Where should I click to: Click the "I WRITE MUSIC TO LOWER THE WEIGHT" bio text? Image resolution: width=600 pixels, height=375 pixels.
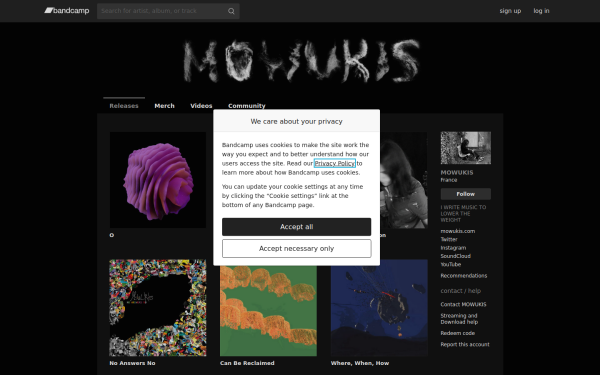pyautogui.click(x=463, y=214)
